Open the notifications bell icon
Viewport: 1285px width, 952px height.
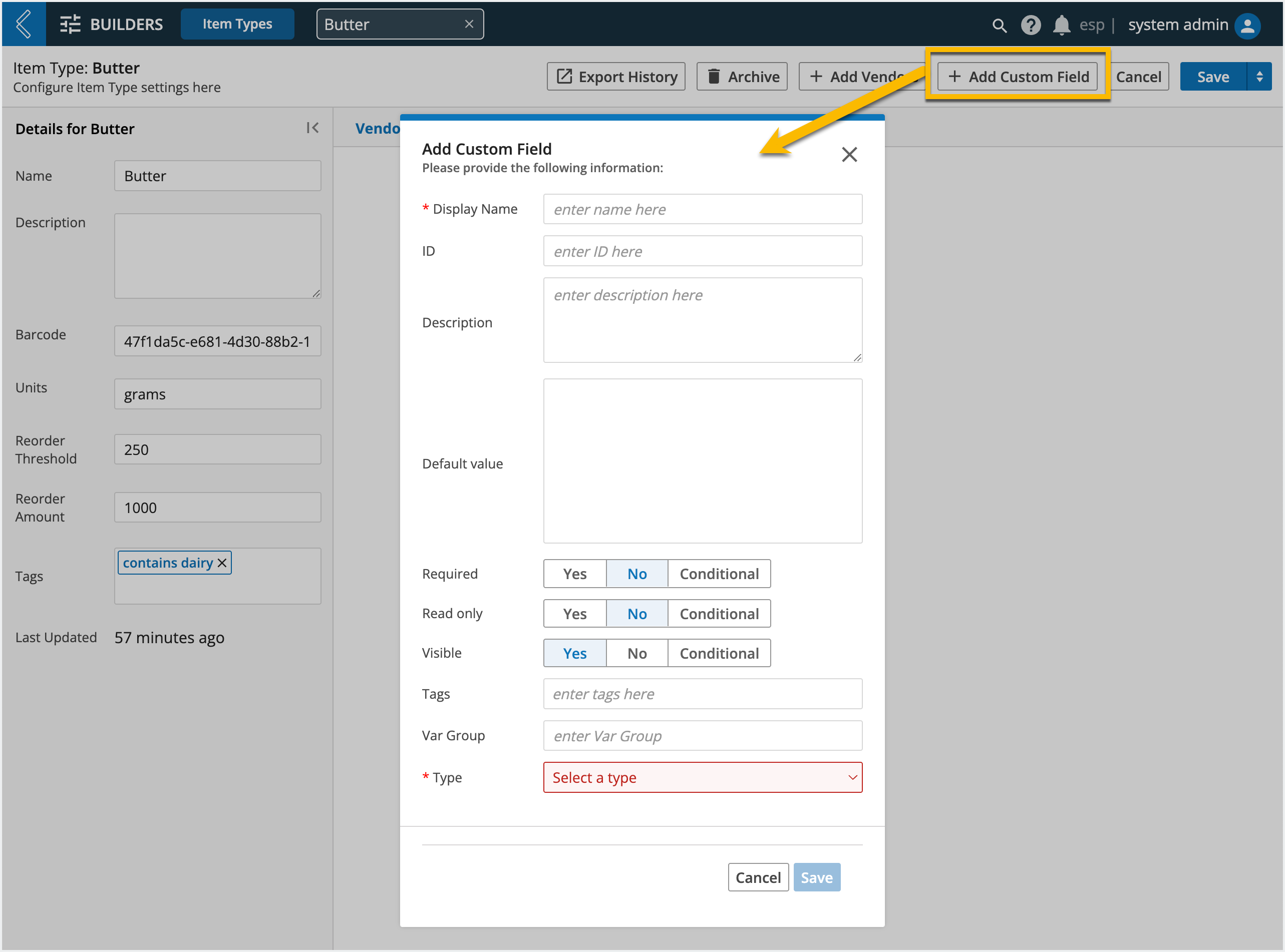(x=1061, y=25)
